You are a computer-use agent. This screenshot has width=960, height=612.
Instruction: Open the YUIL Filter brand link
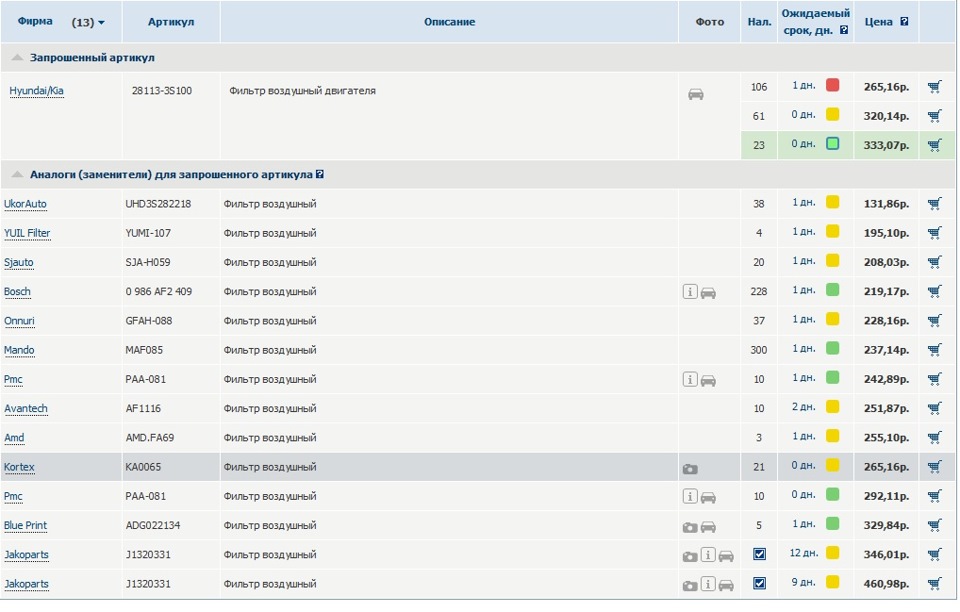pos(27,233)
